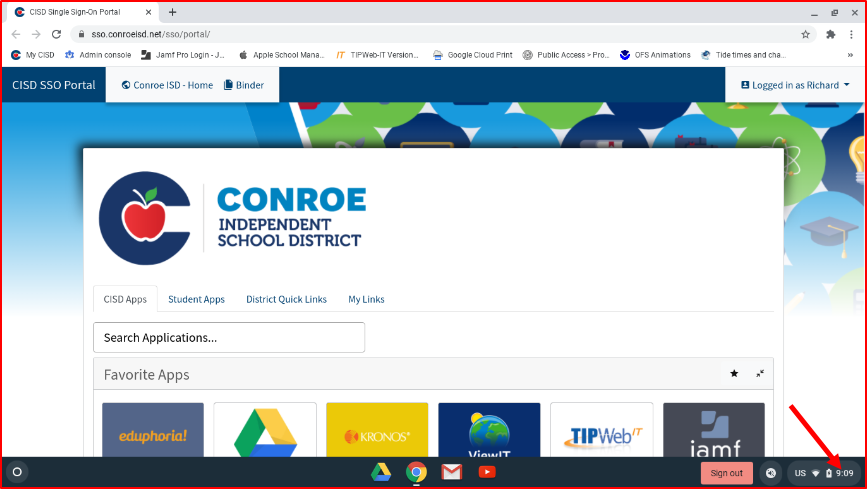Screen dimensions: 867x489
Task: Click the Sign out button
Action: tap(726, 473)
